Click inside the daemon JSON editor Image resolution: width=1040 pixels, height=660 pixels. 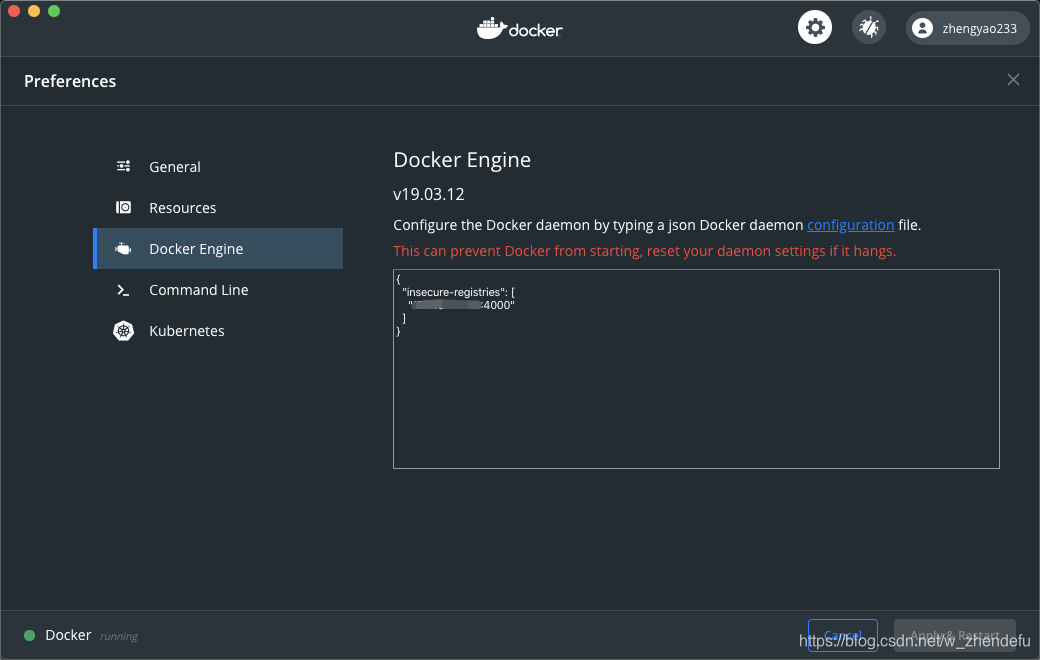click(x=696, y=369)
